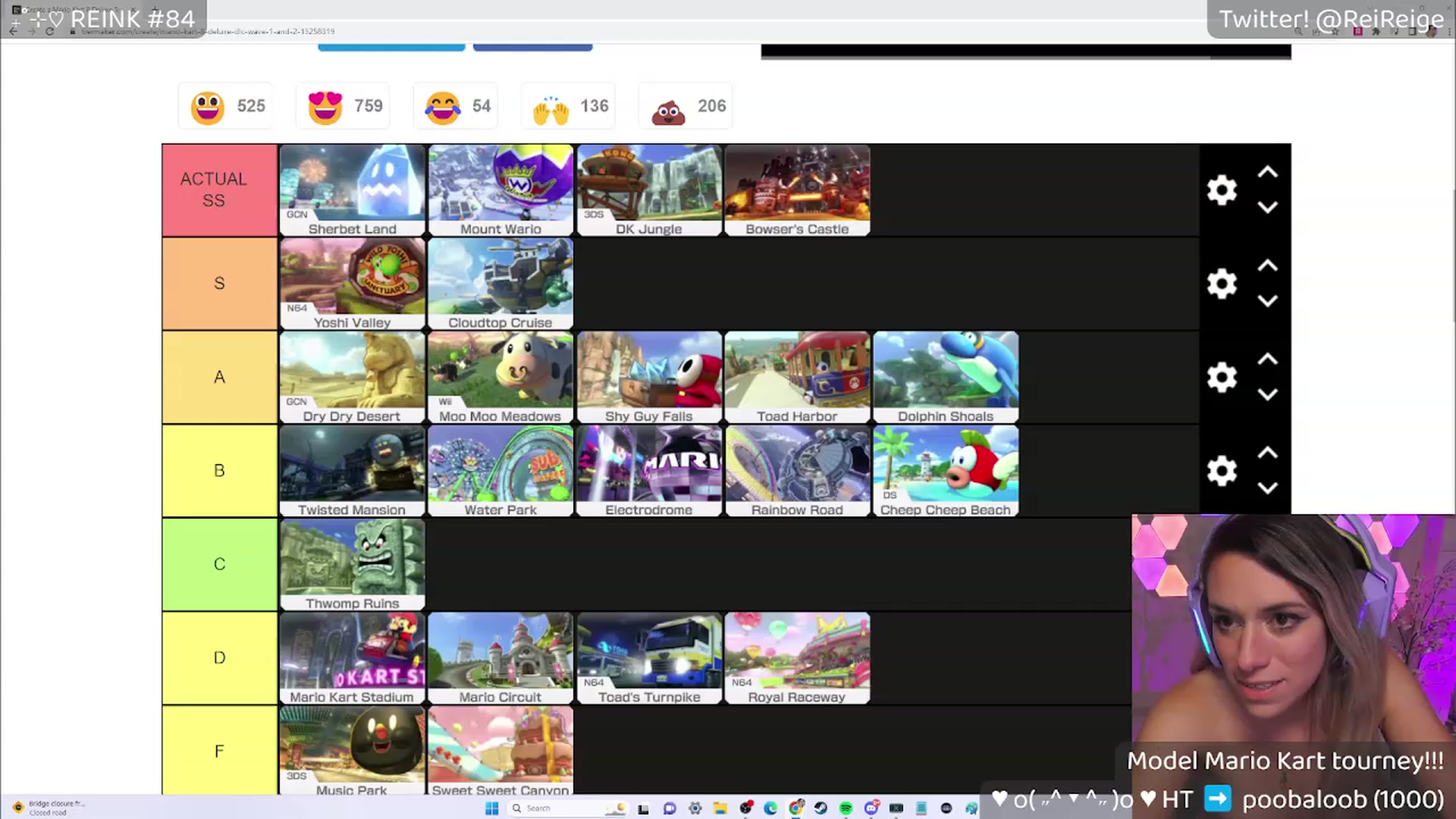The height and width of the screenshot is (819, 1456).
Task: Select the Royal Raceway track tile
Action: 797,657
